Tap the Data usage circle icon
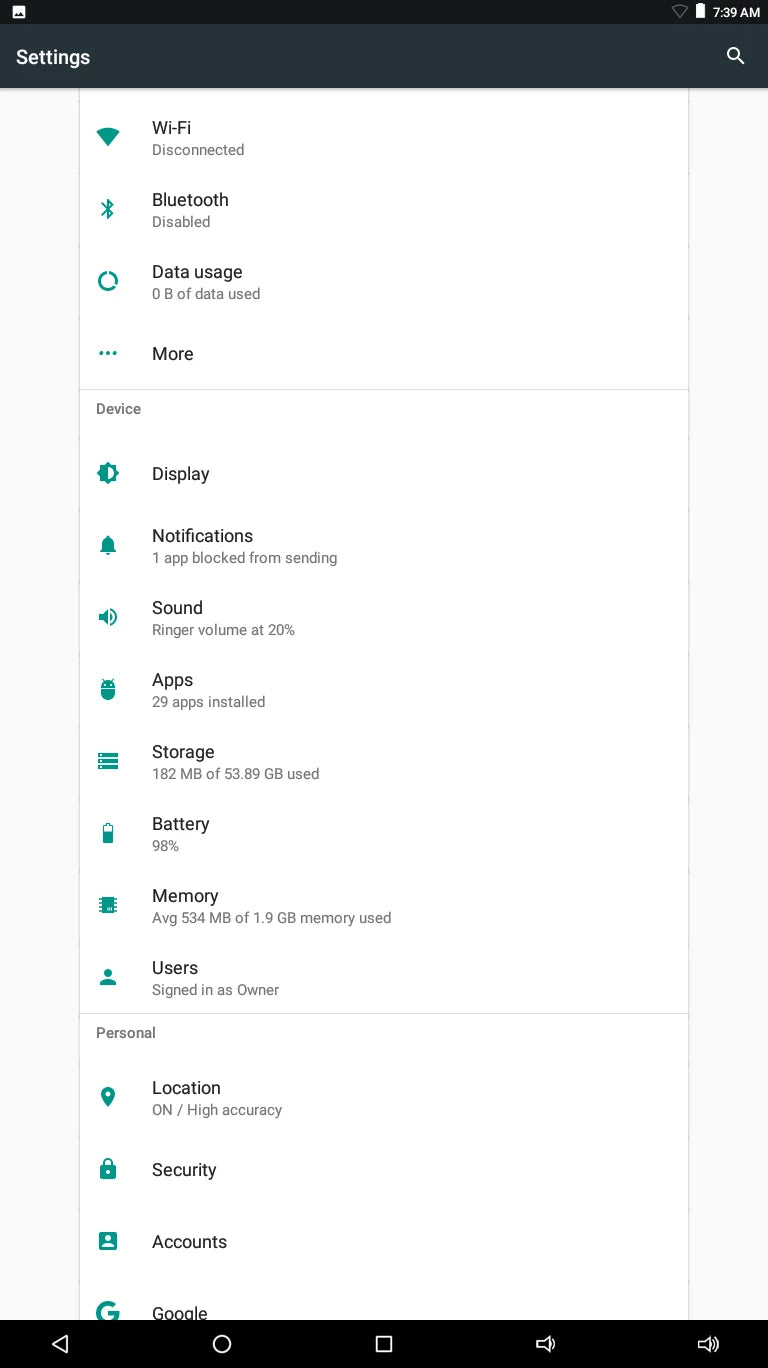This screenshot has width=768, height=1368. tap(108, 281)
